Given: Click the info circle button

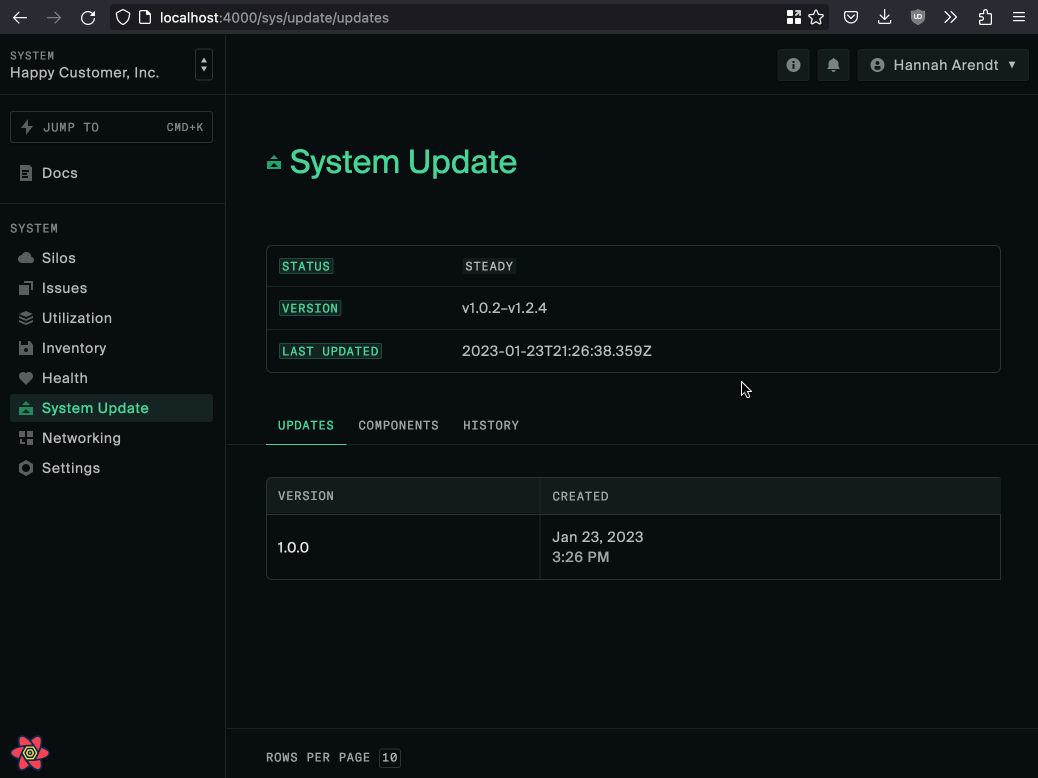Looking at the screenshot, I should pos(793,65).
